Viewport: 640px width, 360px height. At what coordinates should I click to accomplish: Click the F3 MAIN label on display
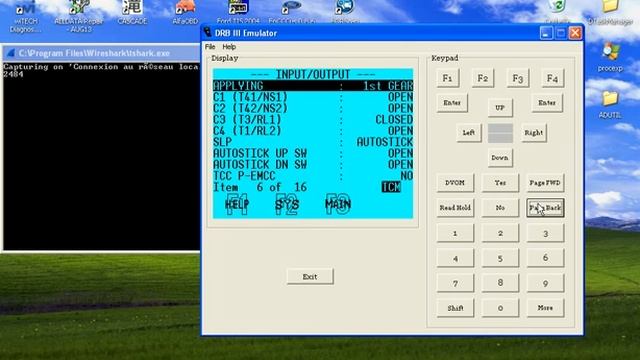[338, 204]
